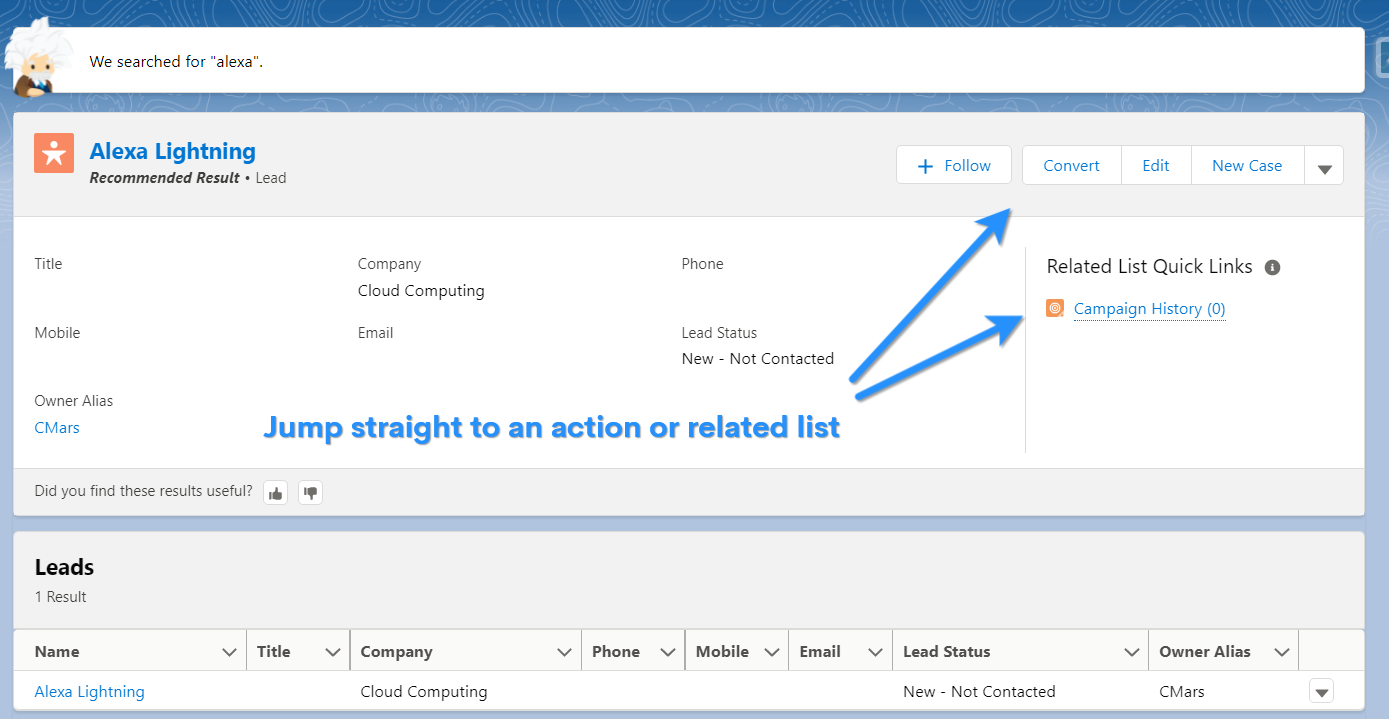The image size is (1389, 719).
Task: Open Email column header dropdown
Action: coord(875,652)
